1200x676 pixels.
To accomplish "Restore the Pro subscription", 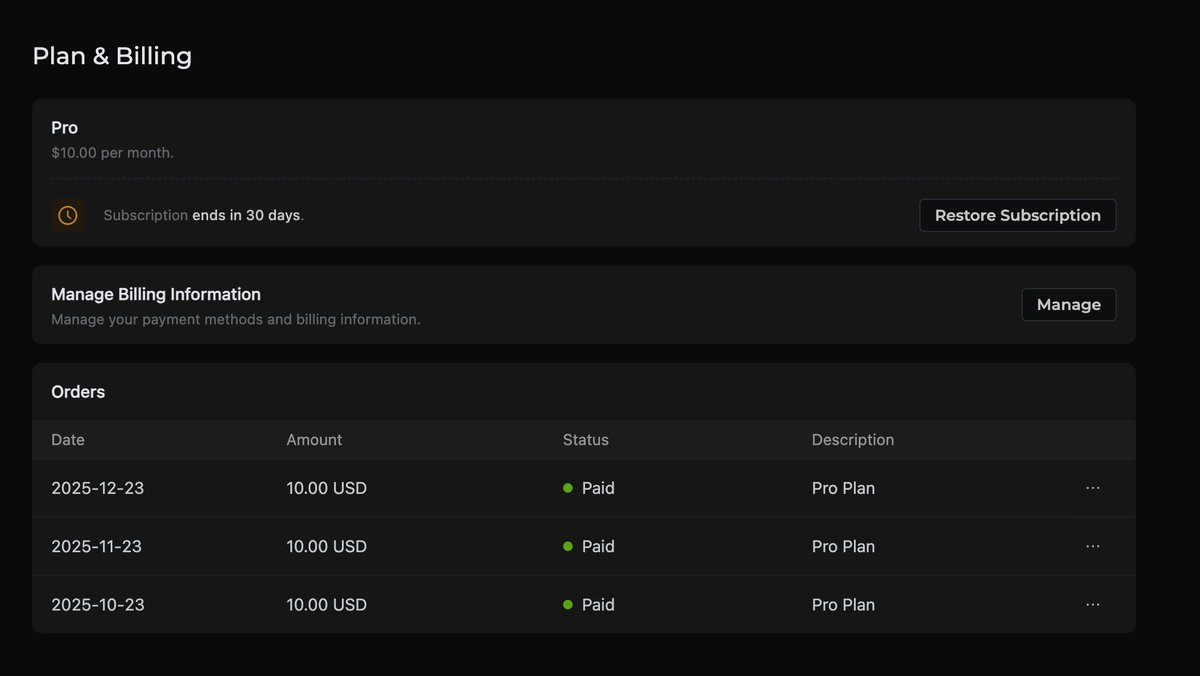I will tap(1018, 215).
